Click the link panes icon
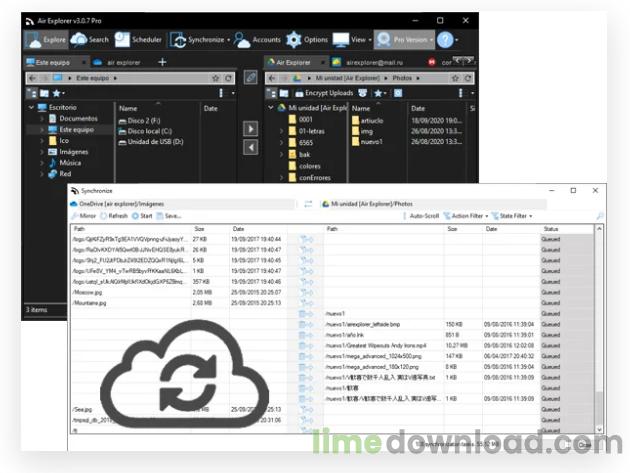 250,77
